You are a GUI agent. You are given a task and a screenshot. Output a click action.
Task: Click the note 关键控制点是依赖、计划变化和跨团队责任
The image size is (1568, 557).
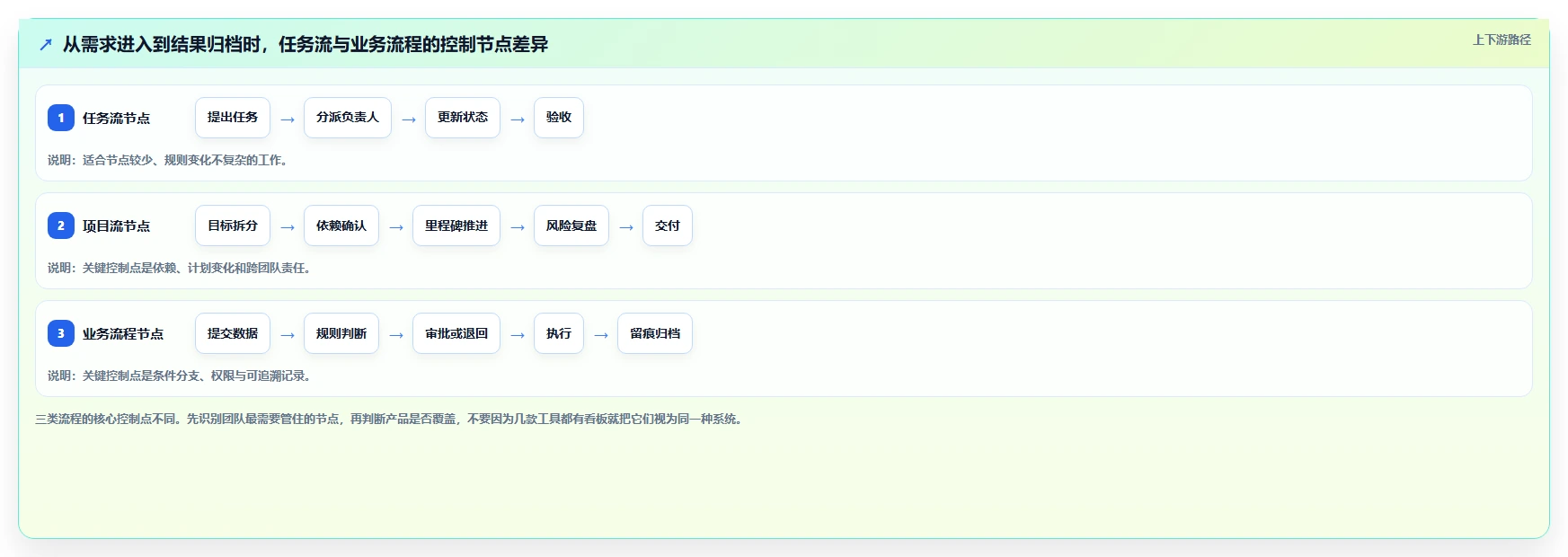coord(179,268)
